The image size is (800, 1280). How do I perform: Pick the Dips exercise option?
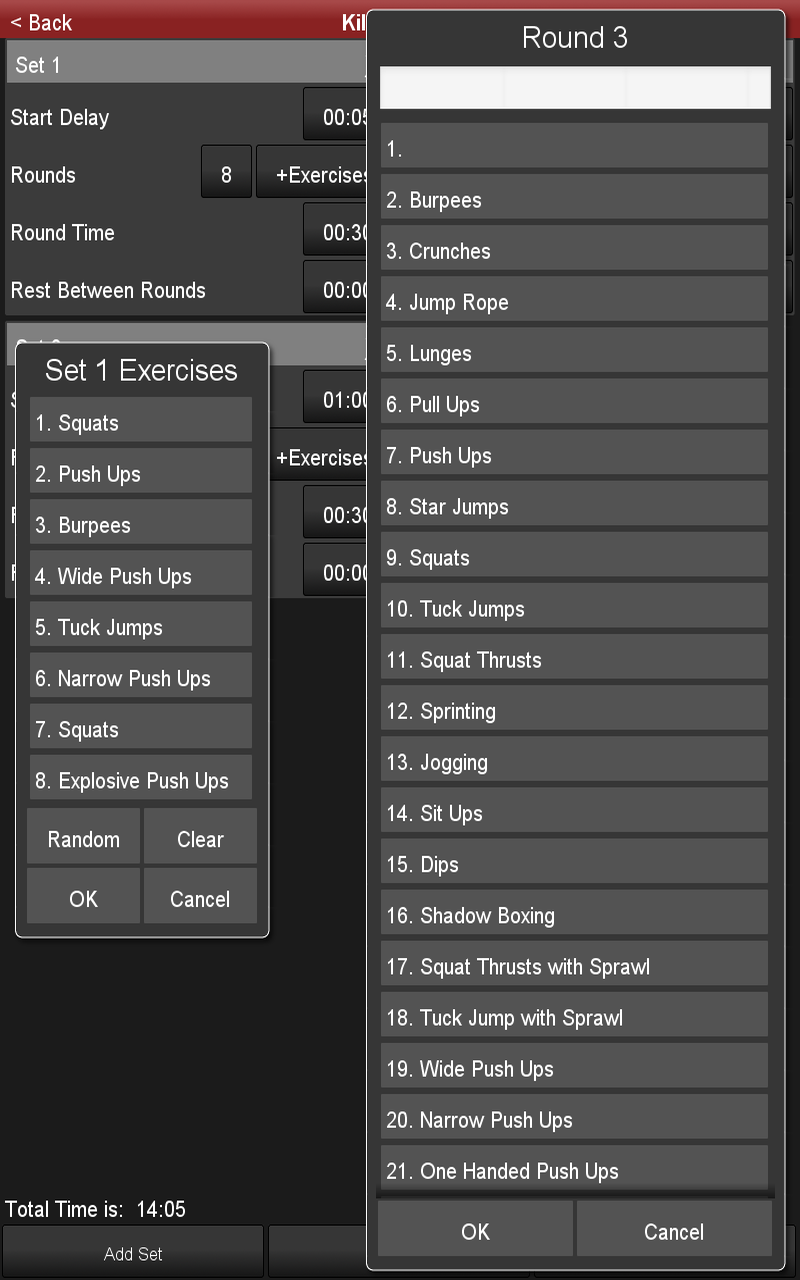(x=574, y=864)
